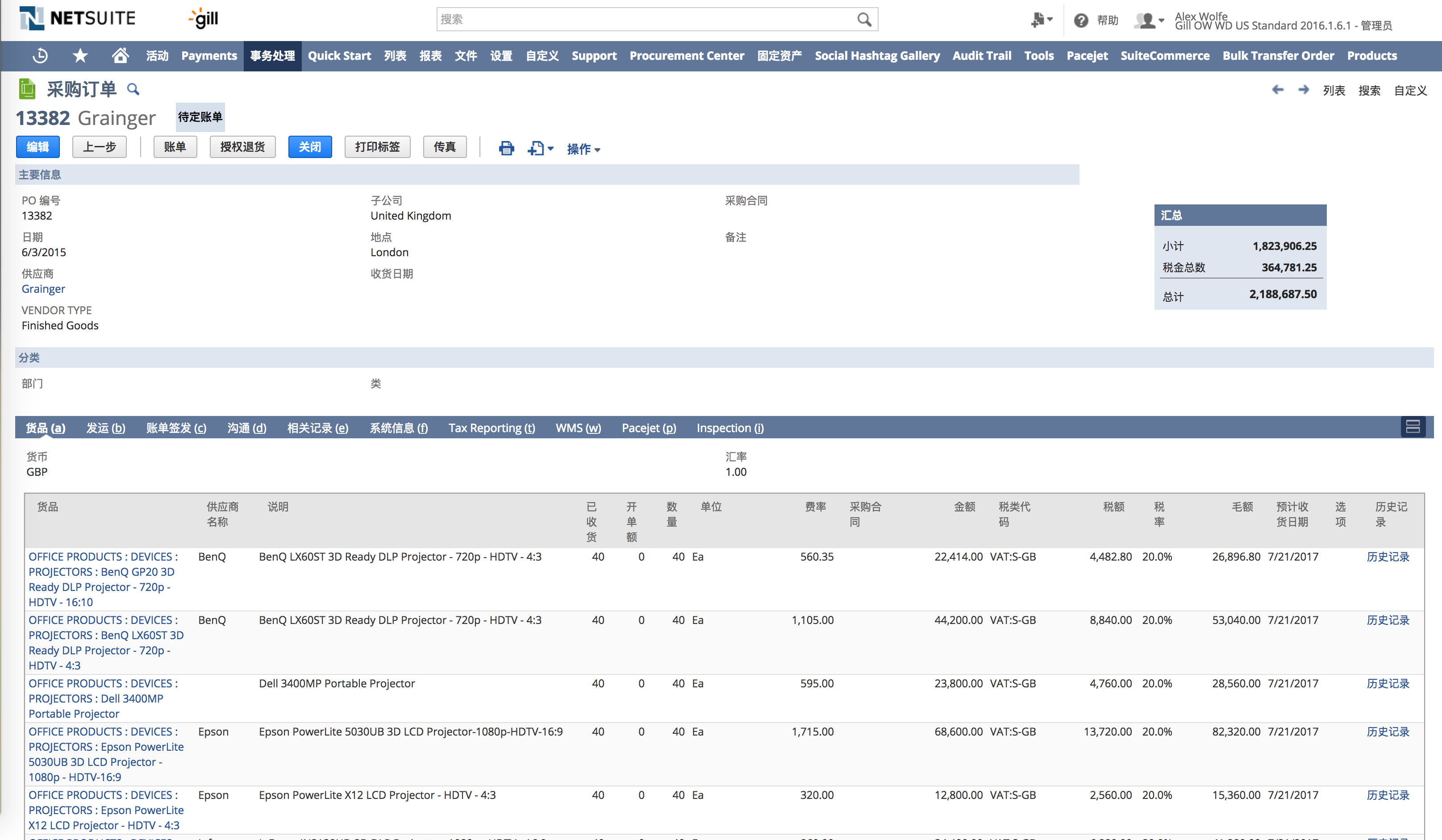This screenshot has height=840, width=1442.
Task: Click the 编辑 edit button
Action: (x=38, y=147)
